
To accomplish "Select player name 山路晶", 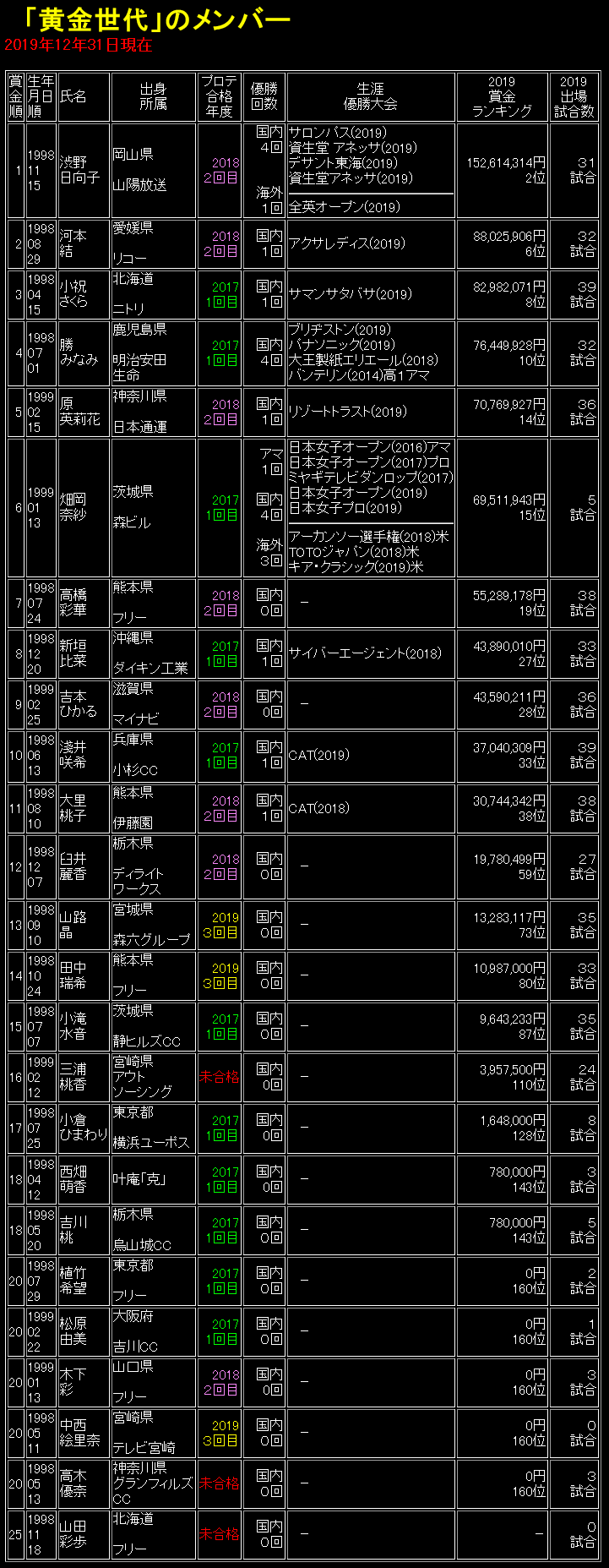I will point(73,925).
